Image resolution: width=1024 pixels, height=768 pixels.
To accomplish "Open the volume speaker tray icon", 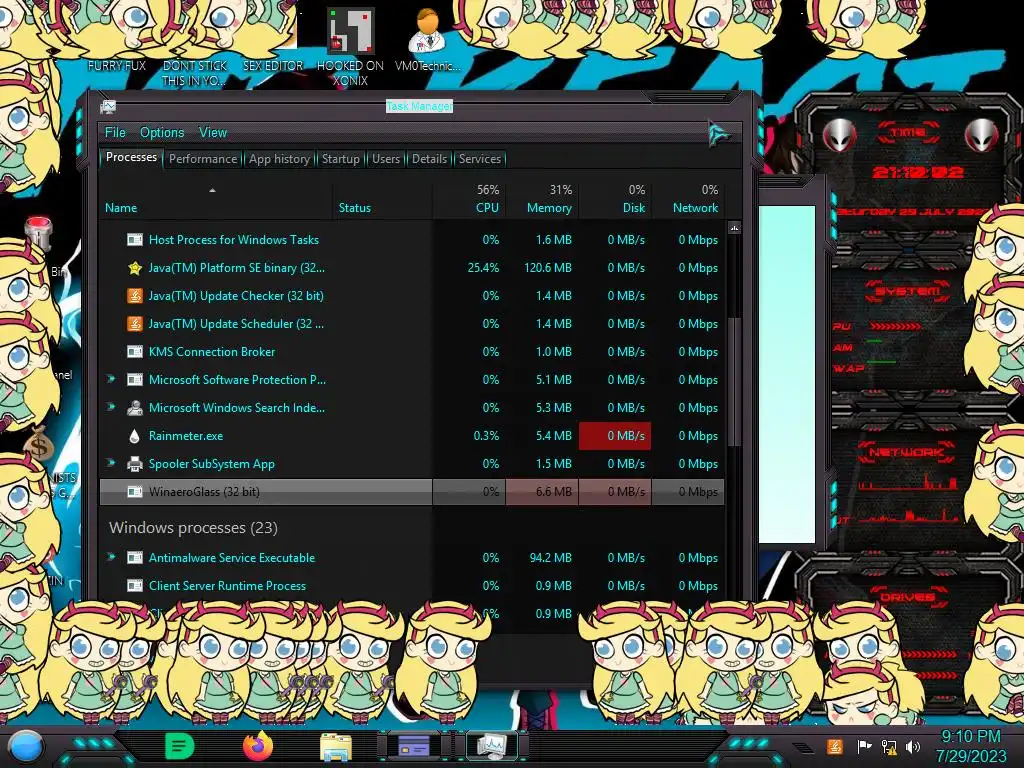I will click(913, 747).
